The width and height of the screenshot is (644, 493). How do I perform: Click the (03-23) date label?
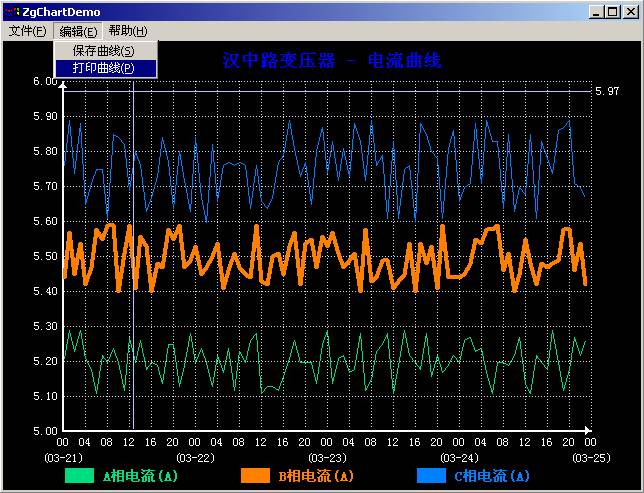(x=327, y=458)
